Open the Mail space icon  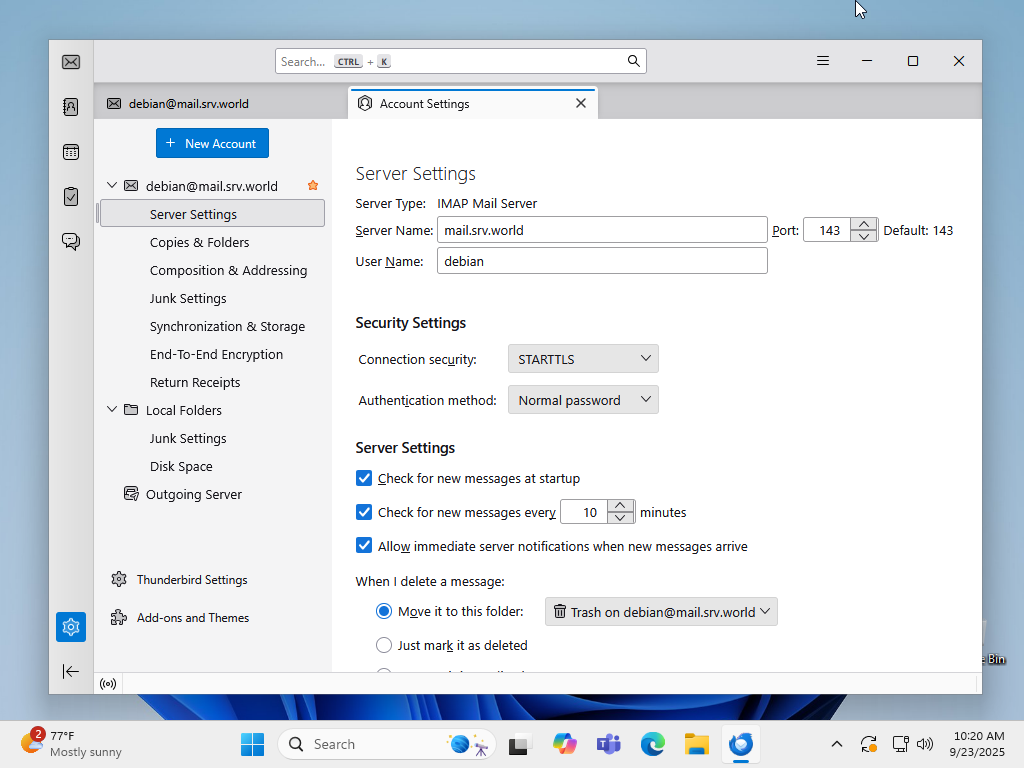coord(71,62)
